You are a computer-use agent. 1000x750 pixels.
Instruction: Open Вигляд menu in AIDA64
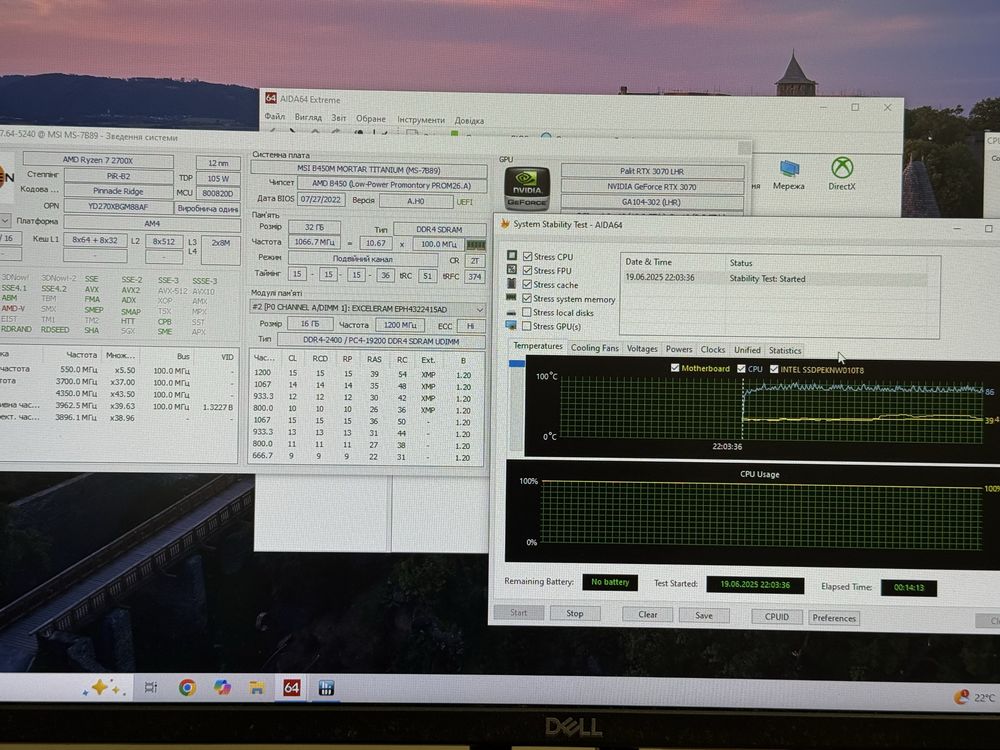[x=308, y=117]
